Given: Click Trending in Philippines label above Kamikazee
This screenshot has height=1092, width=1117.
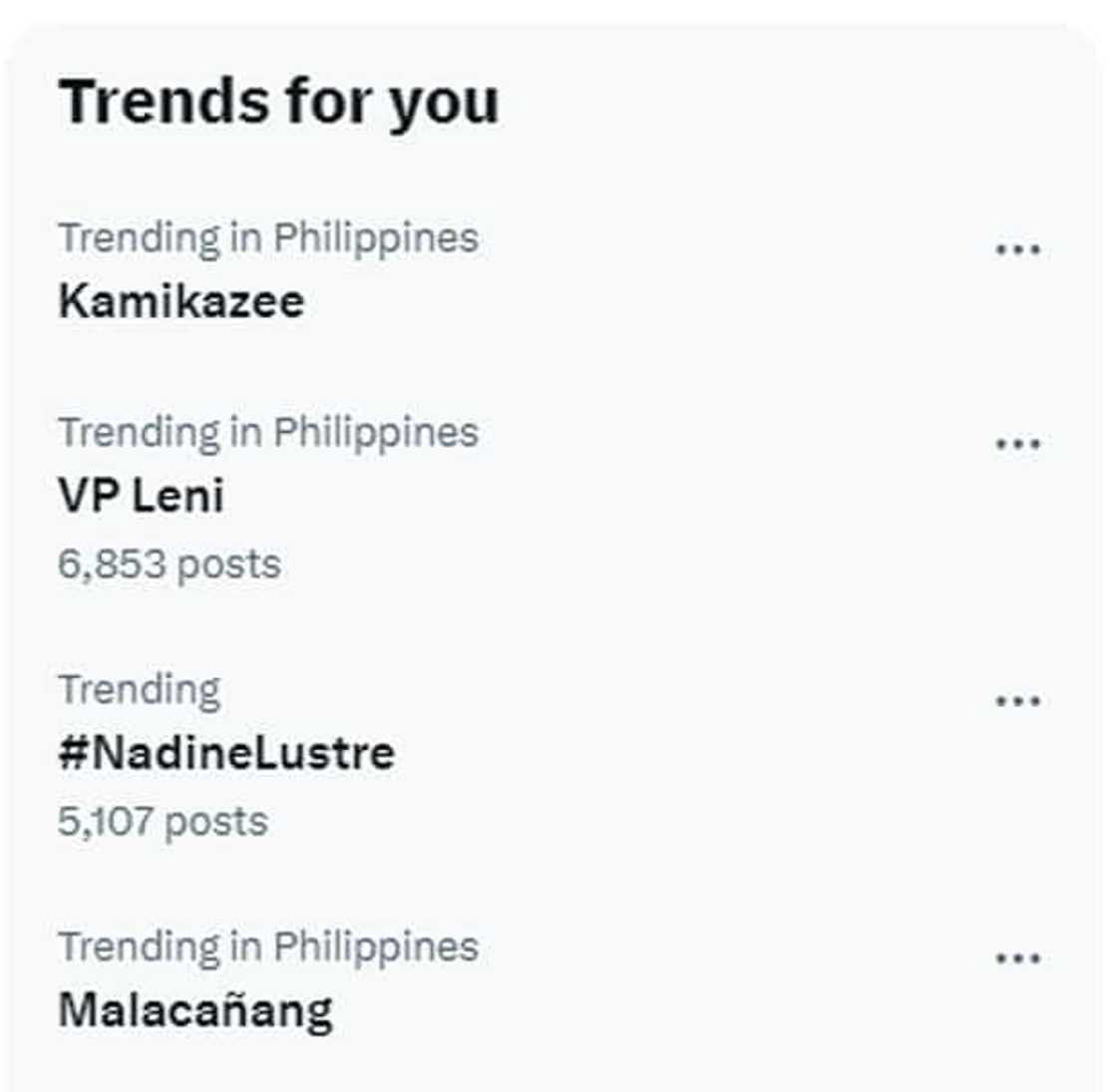Looking at the screenshot, I should 267,238.
